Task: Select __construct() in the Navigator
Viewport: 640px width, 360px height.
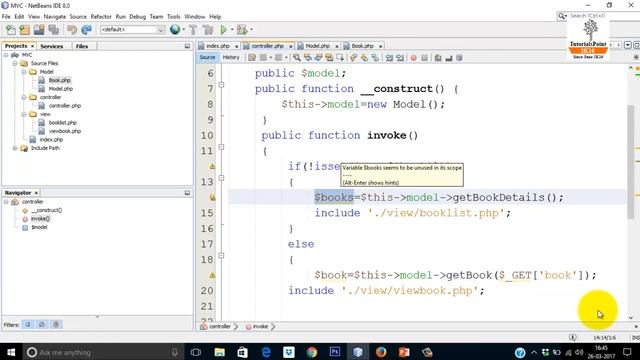Action: click(47, 210)
